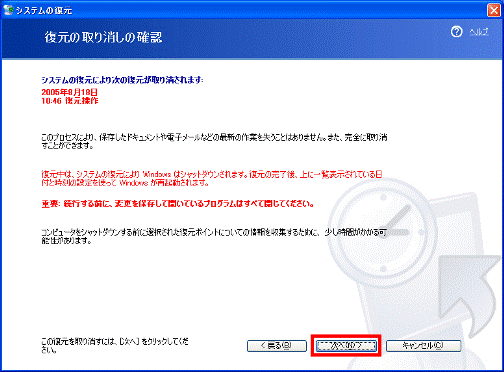The image size is (504, 372).
Task: Click the 次へ (Next) button
Action: [346, 346]
